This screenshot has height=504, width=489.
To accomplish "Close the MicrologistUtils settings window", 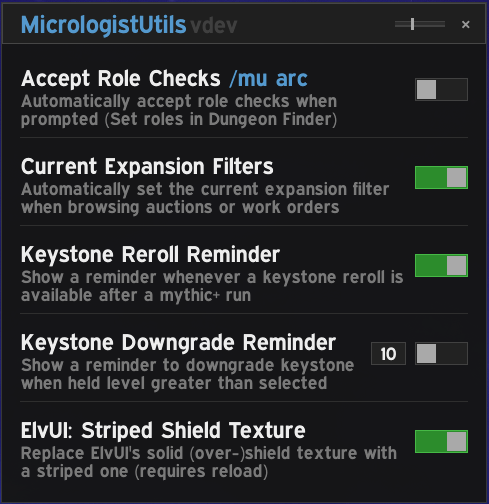I will tap(466, 24).
